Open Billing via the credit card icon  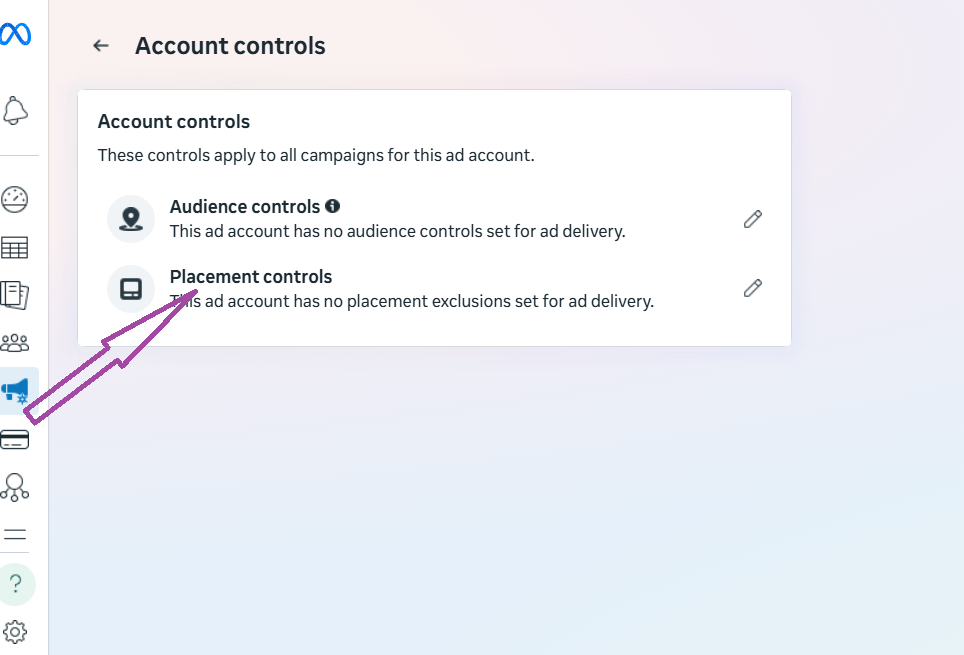coord(14,438)
